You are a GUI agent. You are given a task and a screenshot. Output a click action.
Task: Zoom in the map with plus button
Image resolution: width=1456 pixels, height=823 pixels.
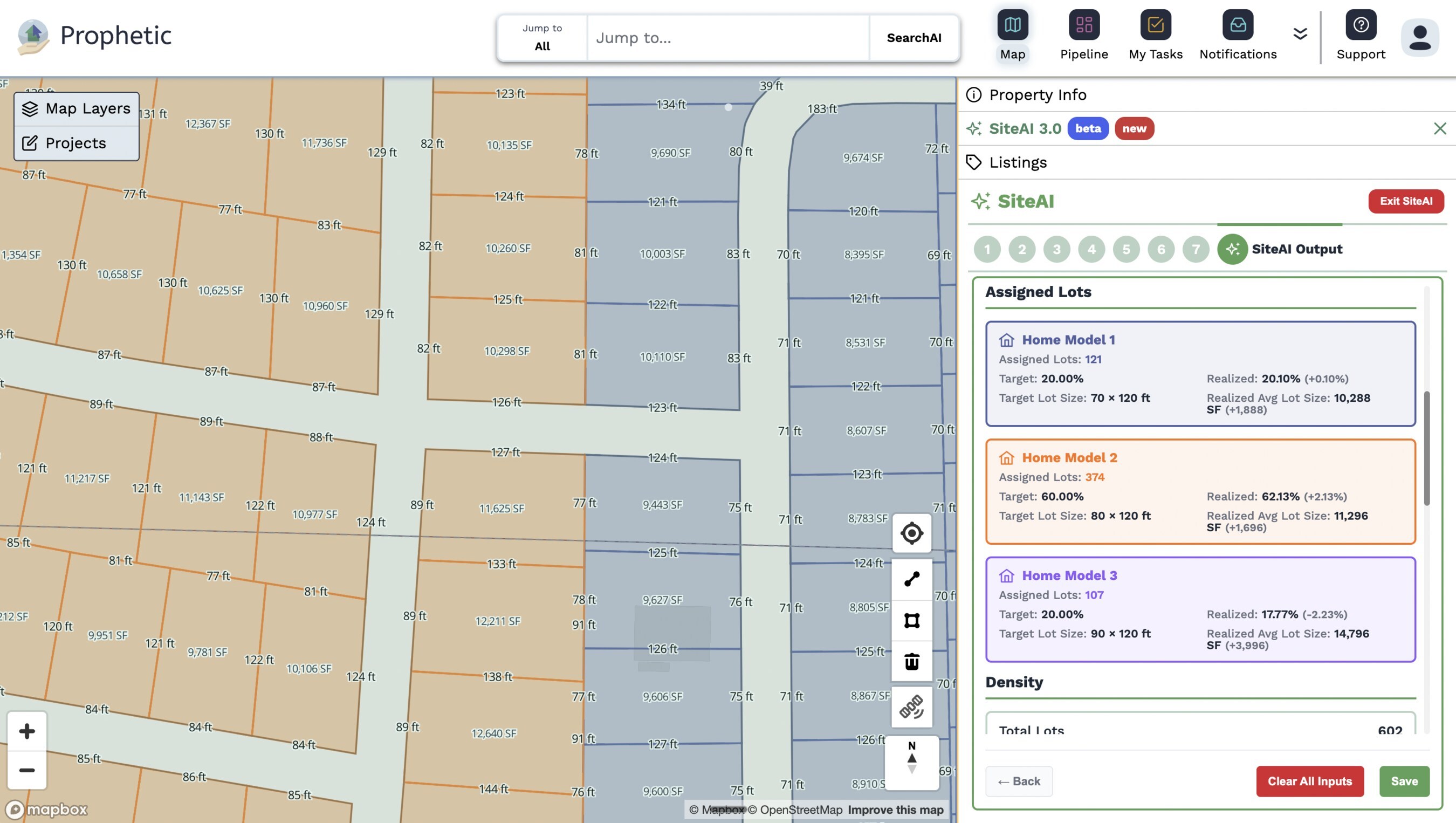pyautogui.click(x=26, y=731)
